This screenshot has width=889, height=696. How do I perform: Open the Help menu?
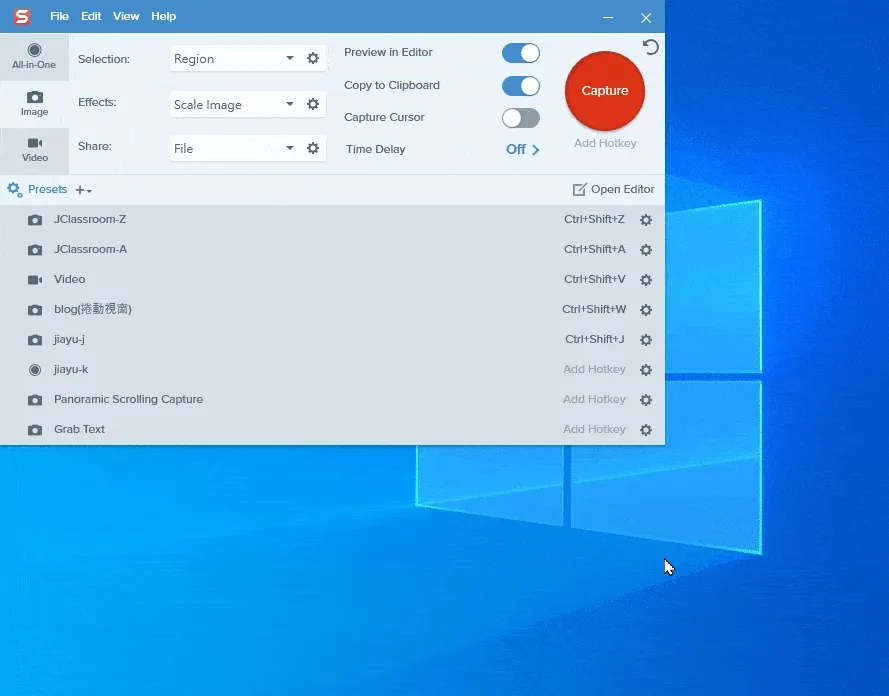pyautogui.click(x=163, y=16)
